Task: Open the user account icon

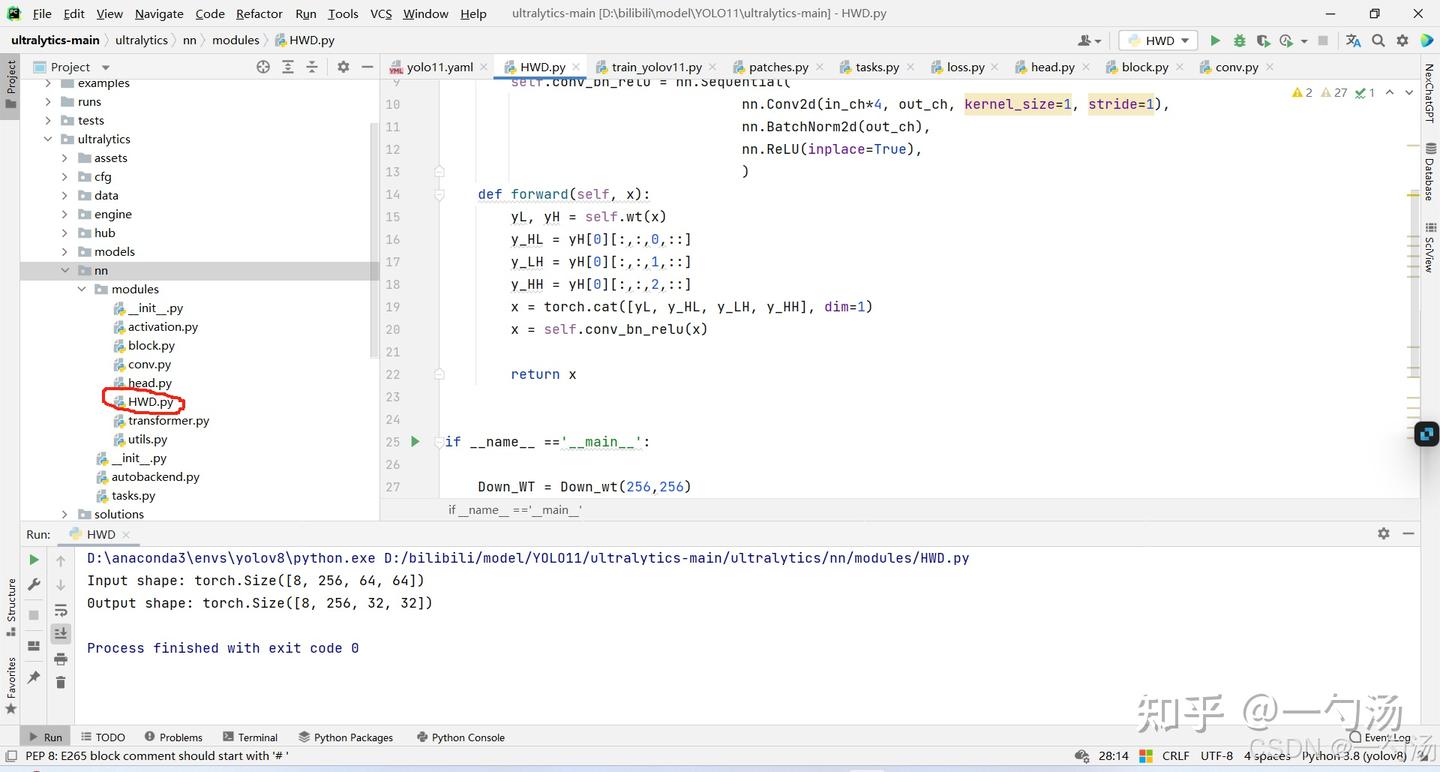Action: tap(1089, 40)
